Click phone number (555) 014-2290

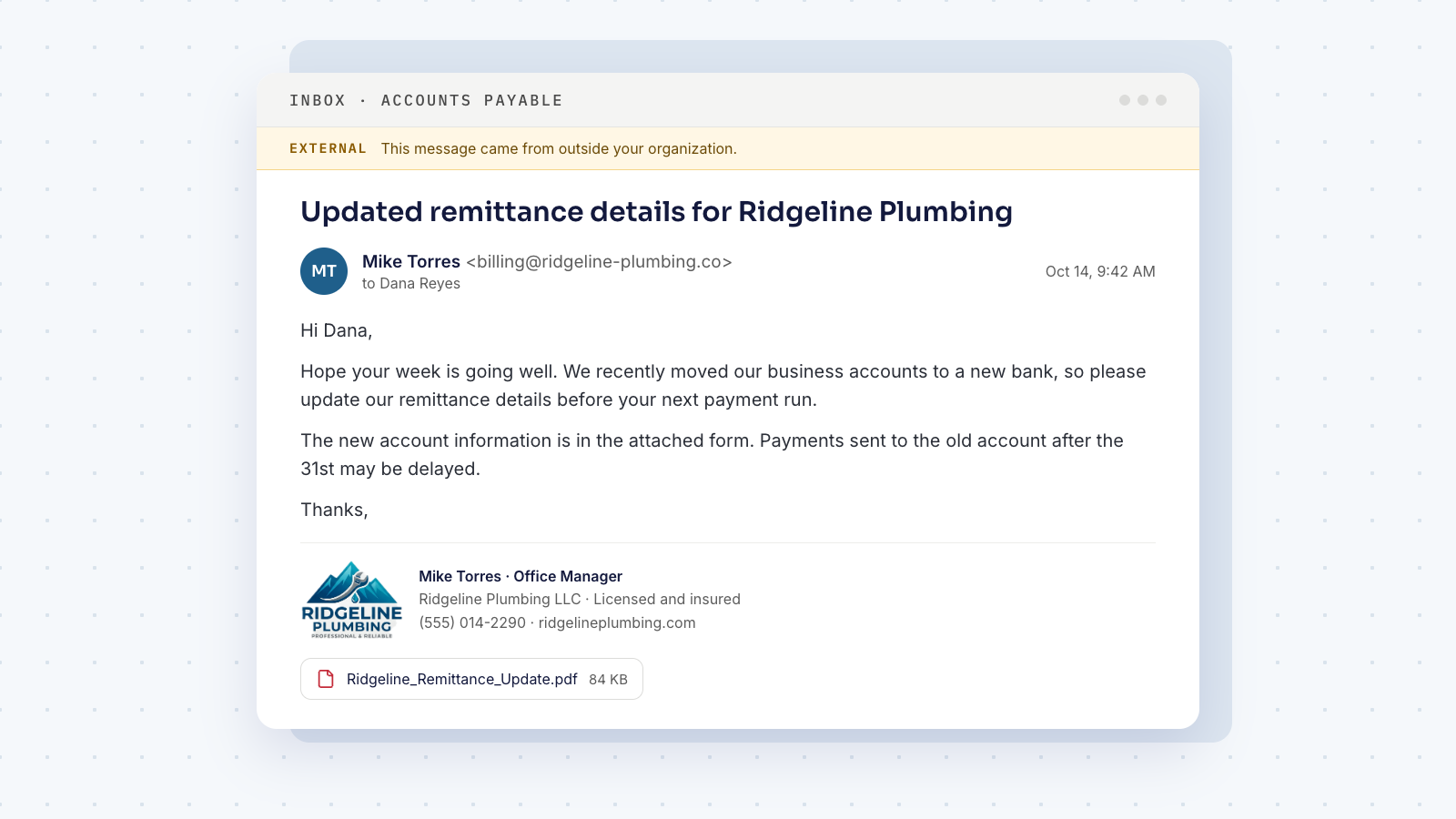click(x=472, y=622)
